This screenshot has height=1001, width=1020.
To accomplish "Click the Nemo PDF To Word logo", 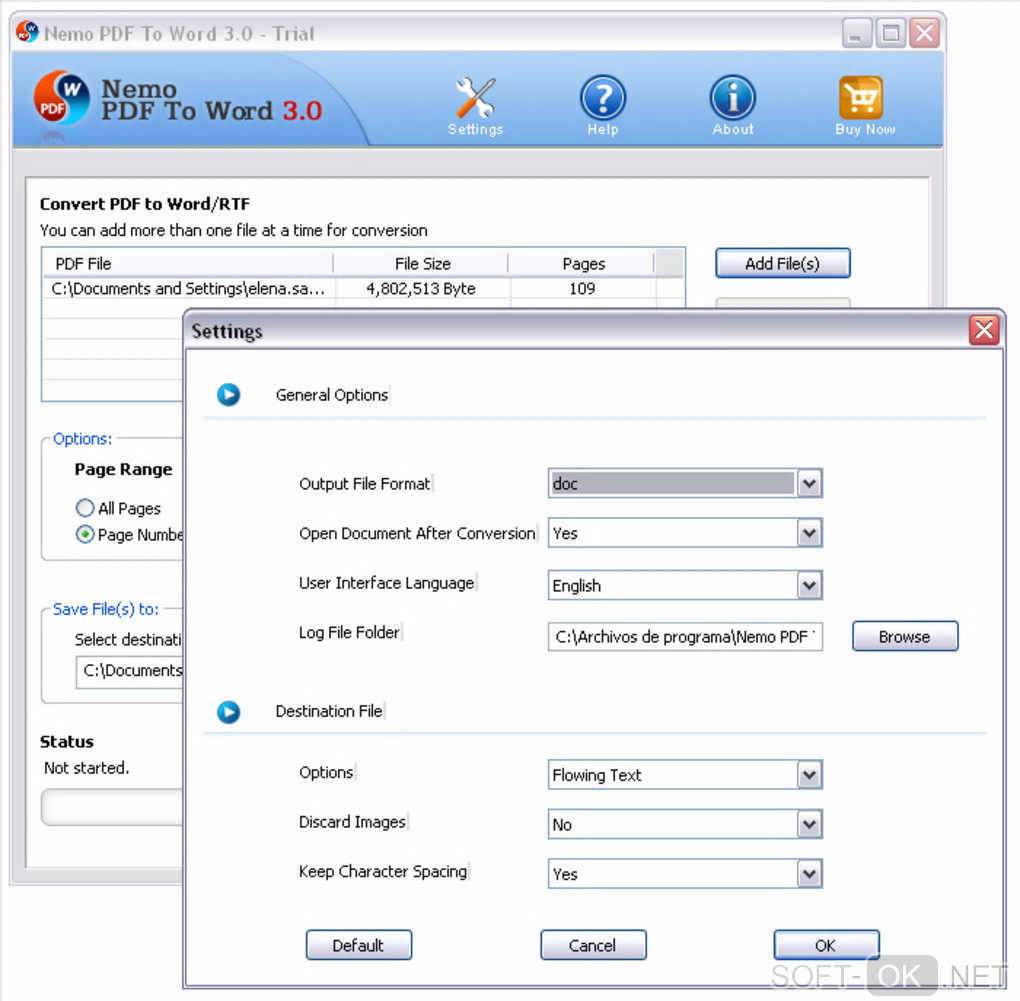I will pyautogui.click(x=61, y=98).
